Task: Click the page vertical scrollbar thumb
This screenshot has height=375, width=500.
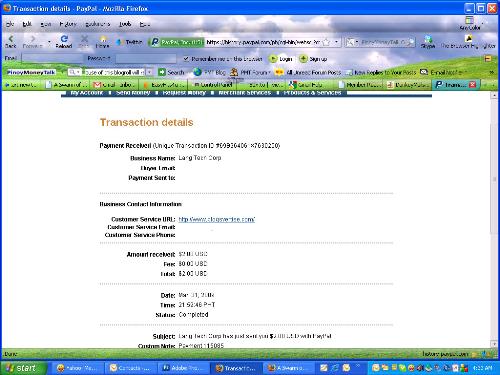Action: pyautogui.click(x=494, y=178)
